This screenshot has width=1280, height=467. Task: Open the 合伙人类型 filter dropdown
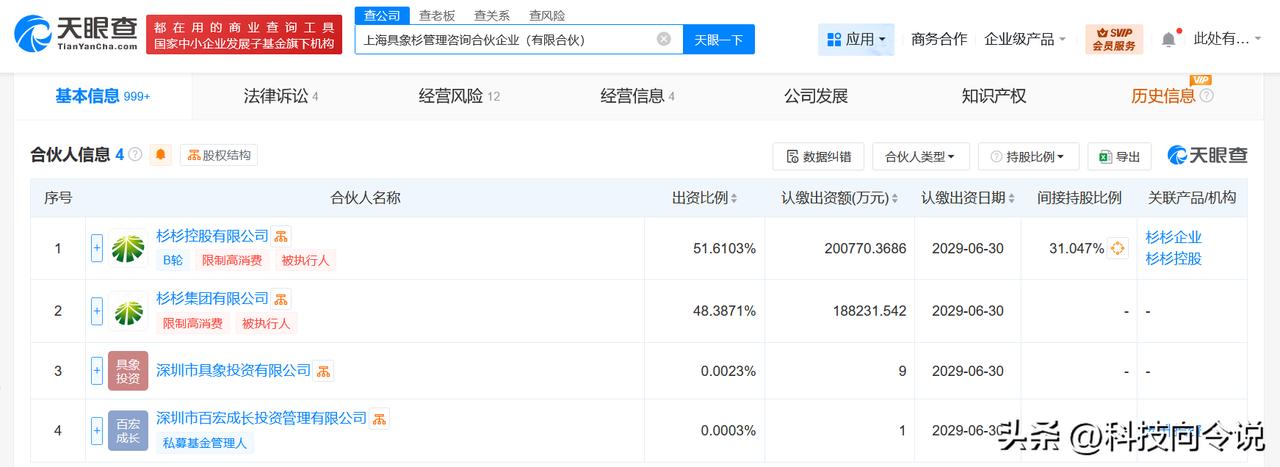click(920, 157)
